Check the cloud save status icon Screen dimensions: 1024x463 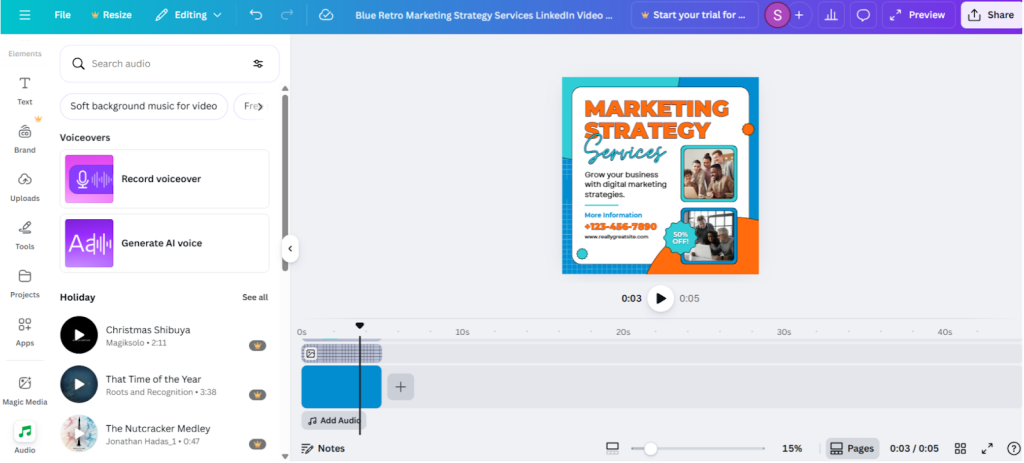click(326, 15)
